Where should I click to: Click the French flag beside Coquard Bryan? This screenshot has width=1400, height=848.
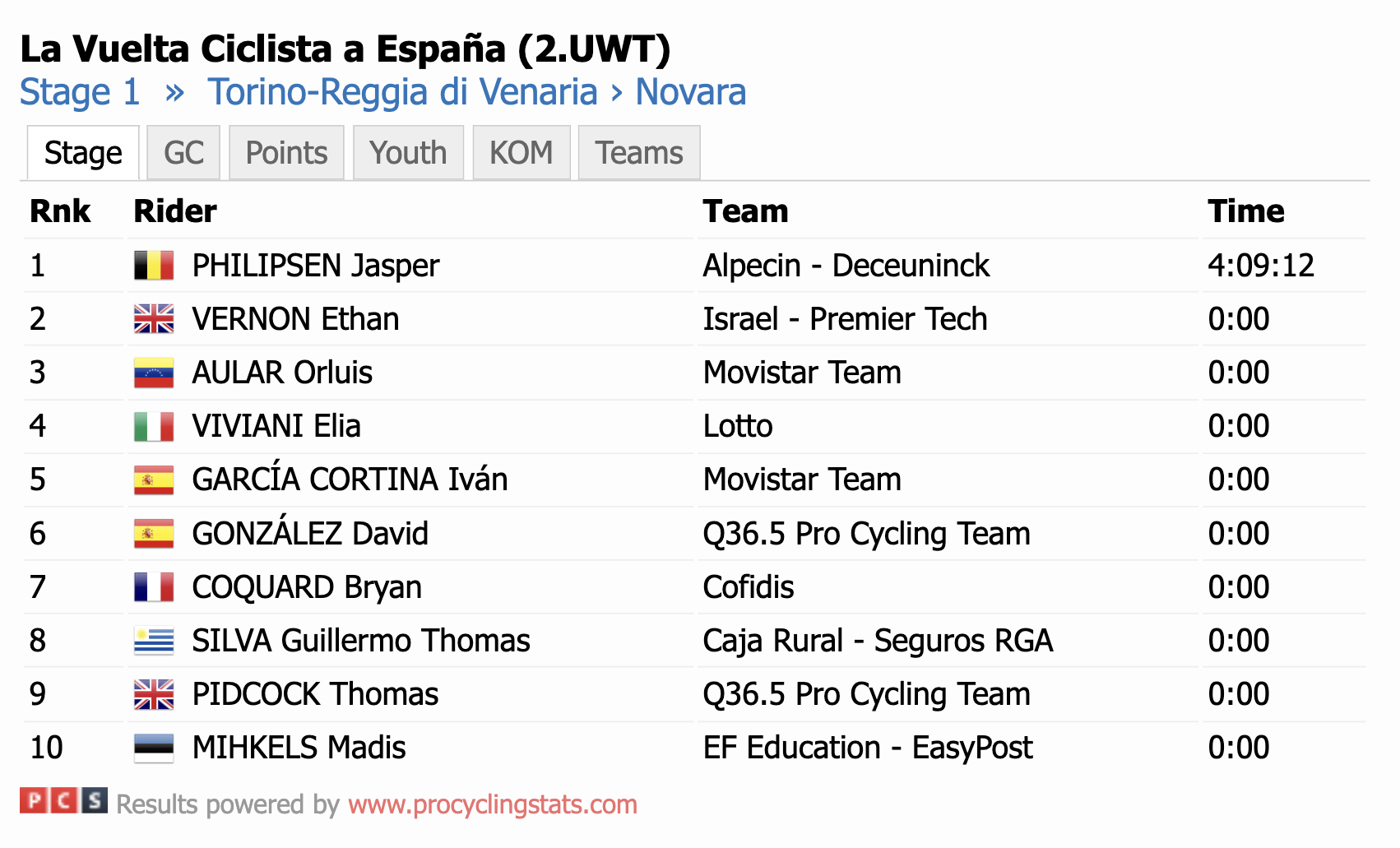pos(154,587)
